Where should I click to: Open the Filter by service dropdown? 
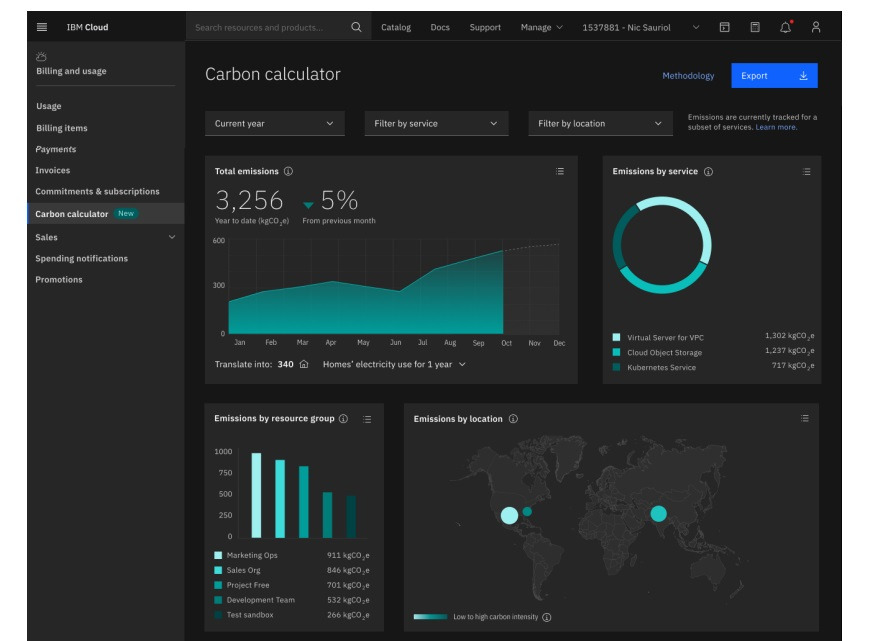(436, 123)
